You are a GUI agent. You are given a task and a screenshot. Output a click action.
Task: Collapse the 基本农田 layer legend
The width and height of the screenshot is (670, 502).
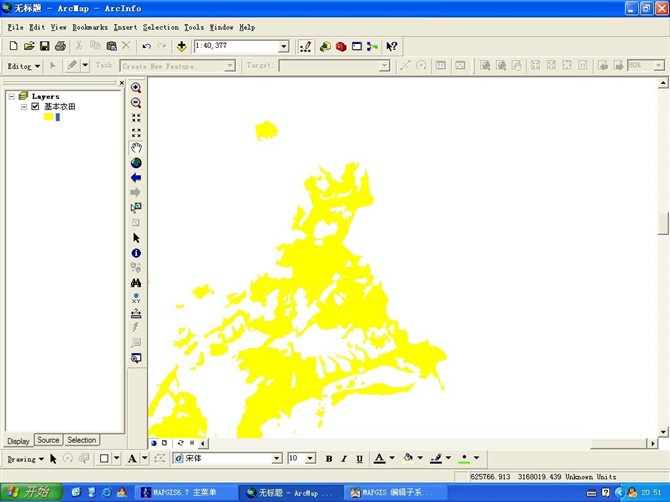coord(24,107)
